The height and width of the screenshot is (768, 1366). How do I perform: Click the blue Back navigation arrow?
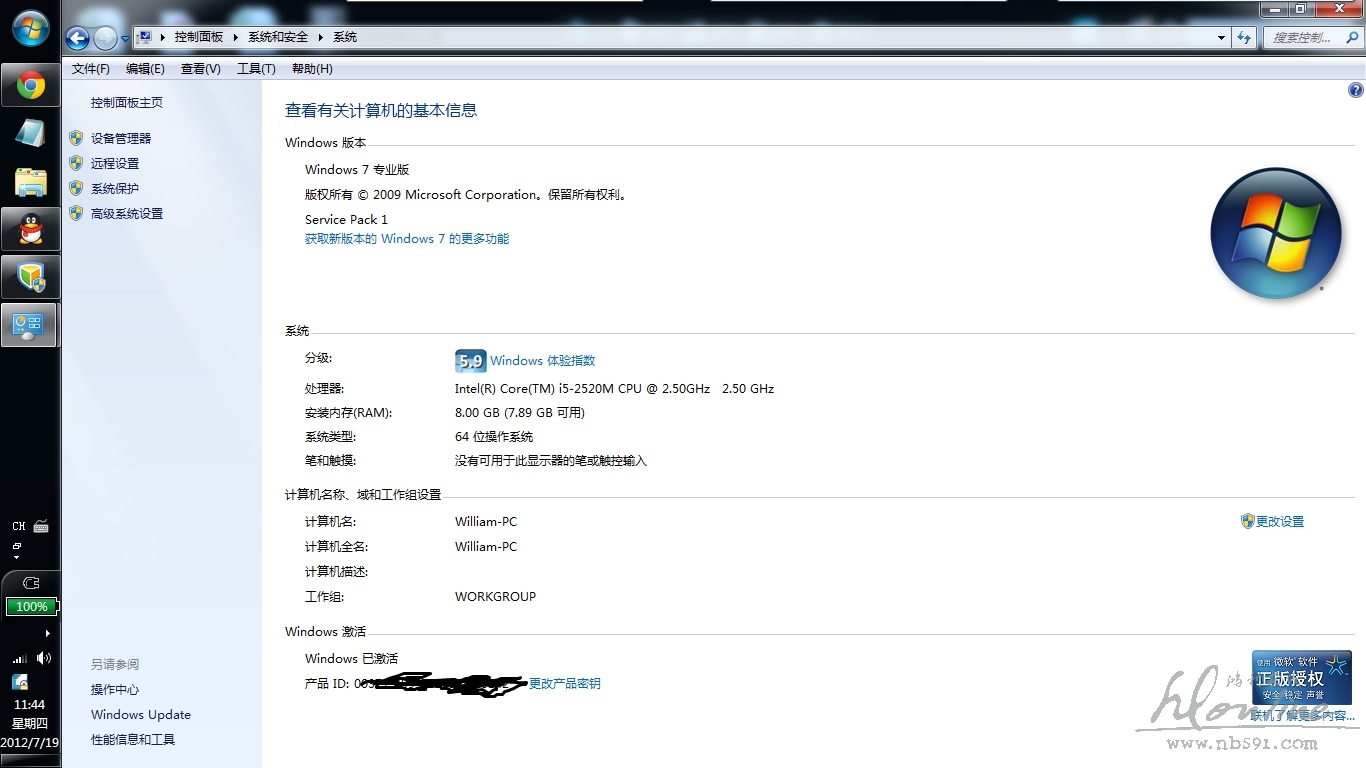(x=78, y=38)
